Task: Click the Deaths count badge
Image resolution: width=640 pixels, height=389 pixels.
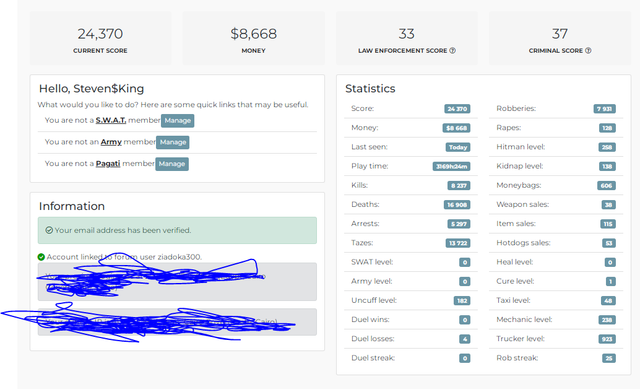Action: 457,205
